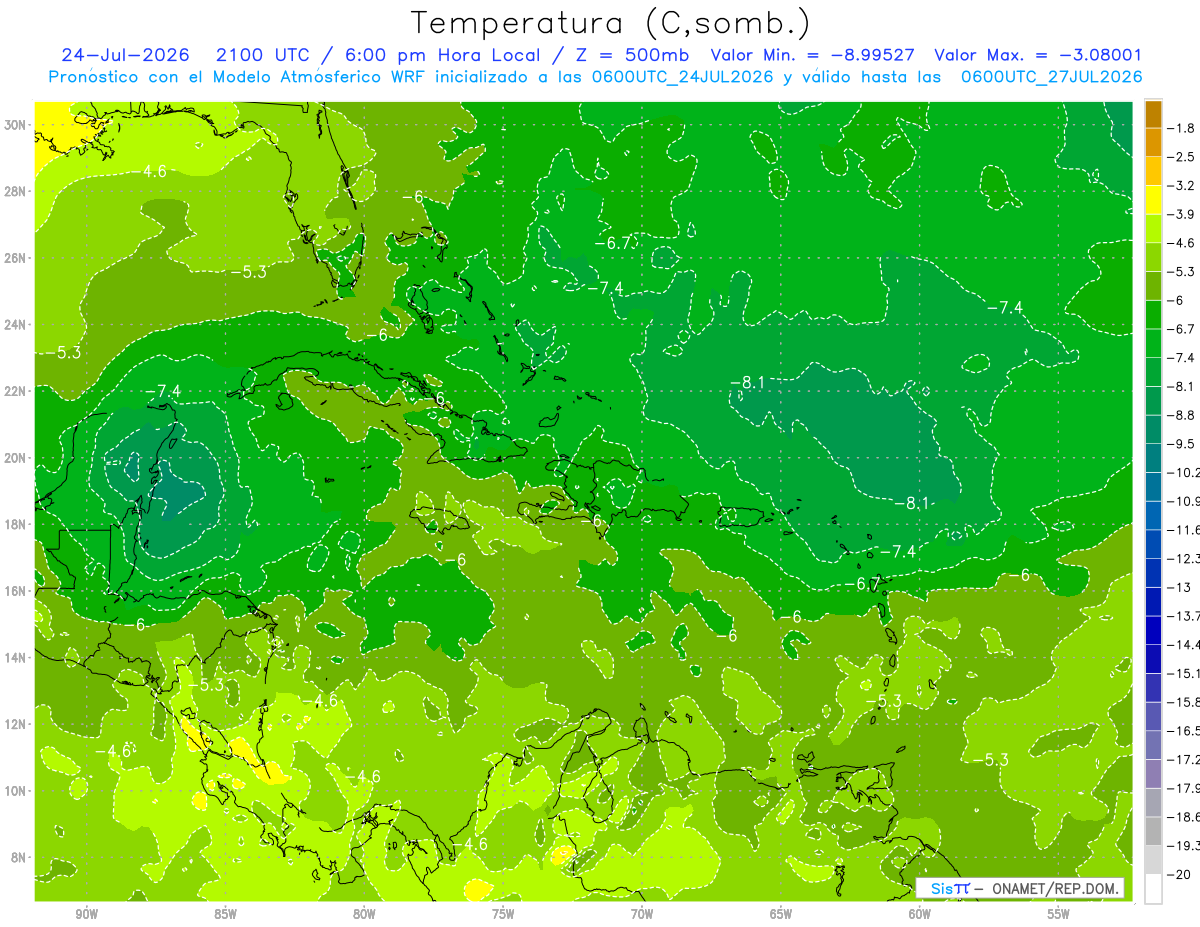Pick lime color bar segment between -3.9 and -4.6
The height and width of the screenshot is (927, 1200).
1153,229
